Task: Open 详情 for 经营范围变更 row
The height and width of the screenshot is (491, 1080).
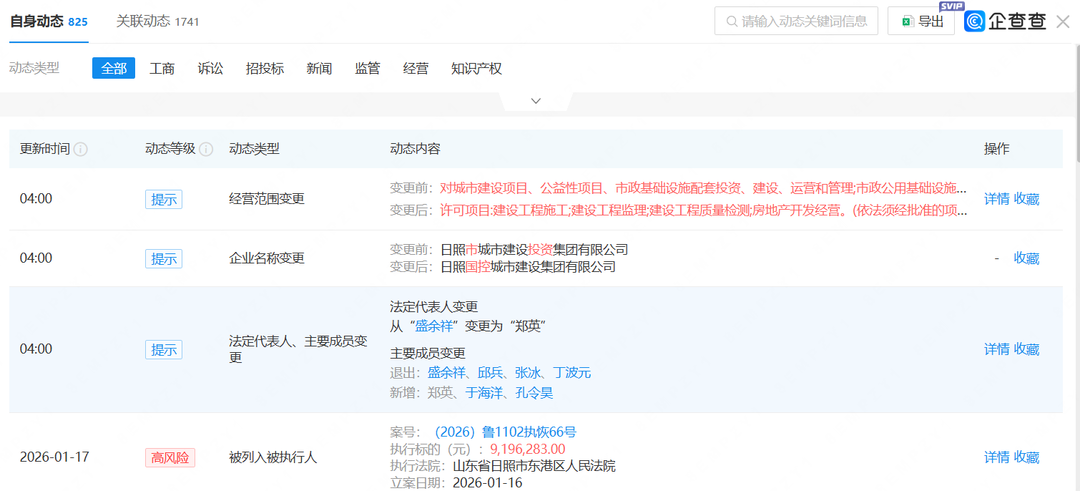Action: (996, 199)
